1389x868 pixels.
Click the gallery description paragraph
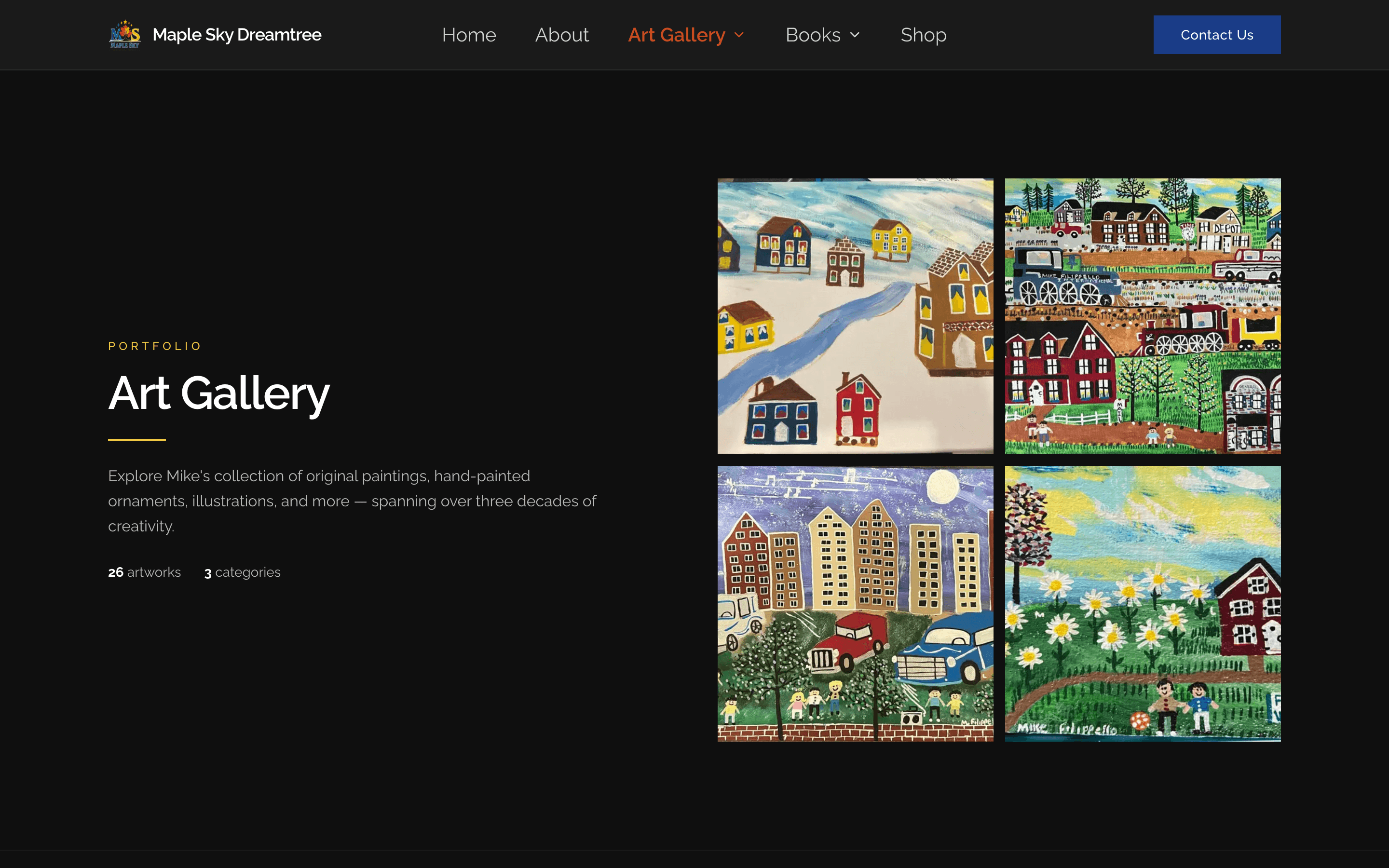(351, 501)
